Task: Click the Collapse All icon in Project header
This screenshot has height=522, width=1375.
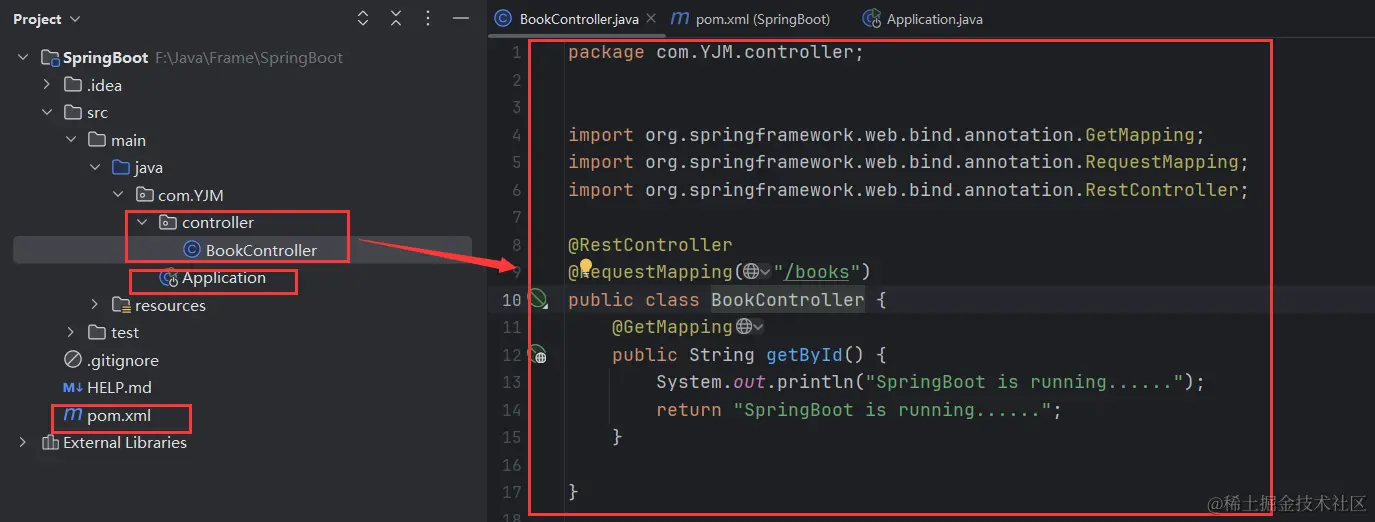Action: [396, 19]
